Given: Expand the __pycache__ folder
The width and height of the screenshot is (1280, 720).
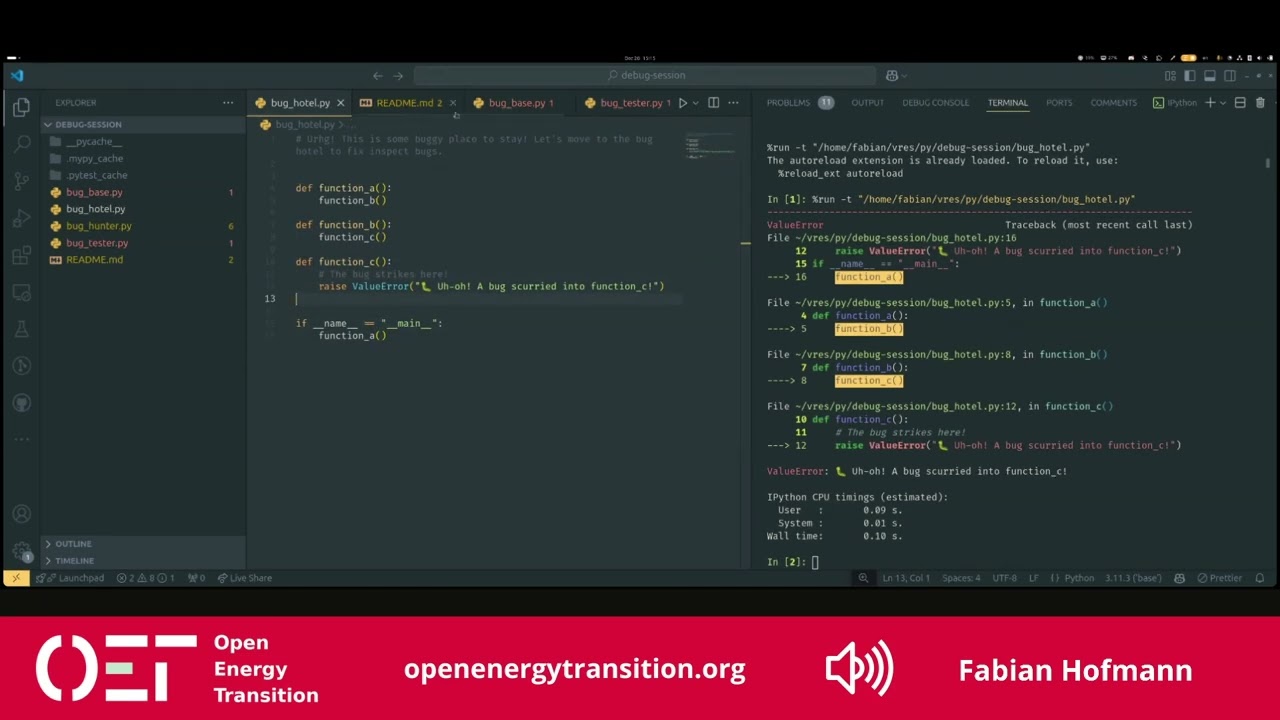Looking at the screenshot, I should [x=143, y=141].
